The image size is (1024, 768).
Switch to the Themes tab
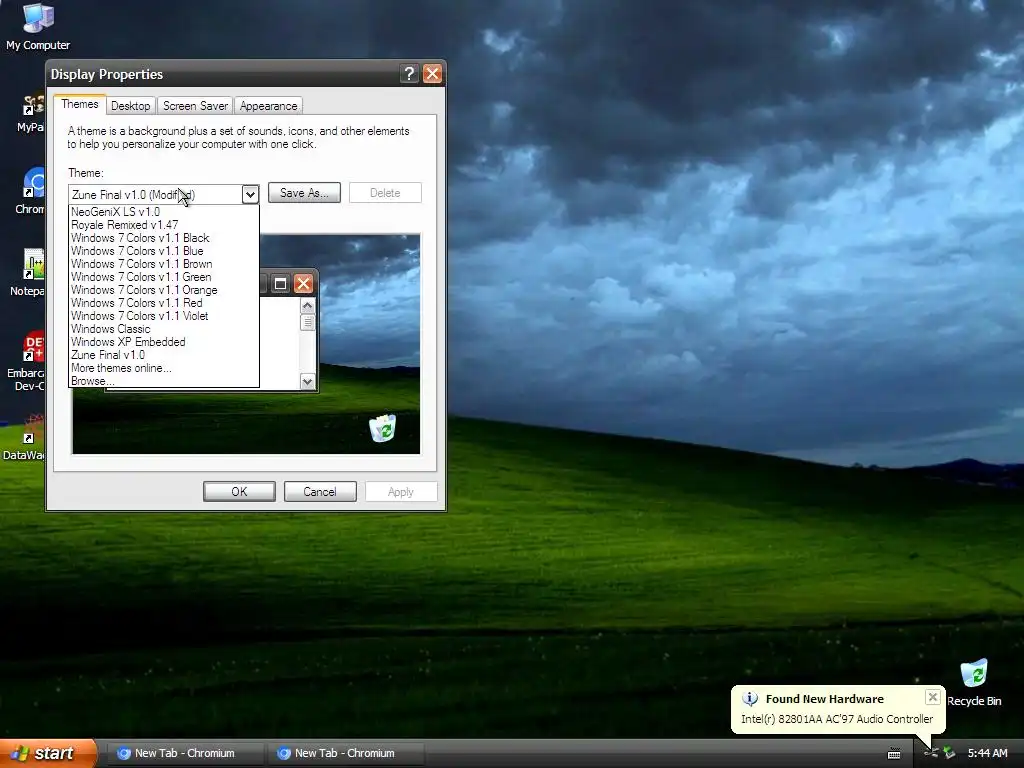click(x=80, y=104)
